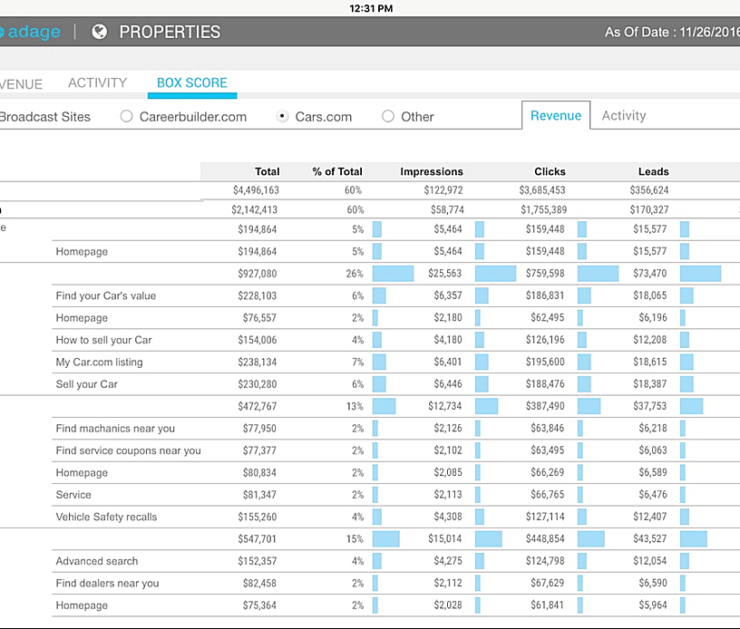740x629 pixels.
Task: Click the $4,496,163 total value
Action: pyautogui.click(x=256, y=190)
